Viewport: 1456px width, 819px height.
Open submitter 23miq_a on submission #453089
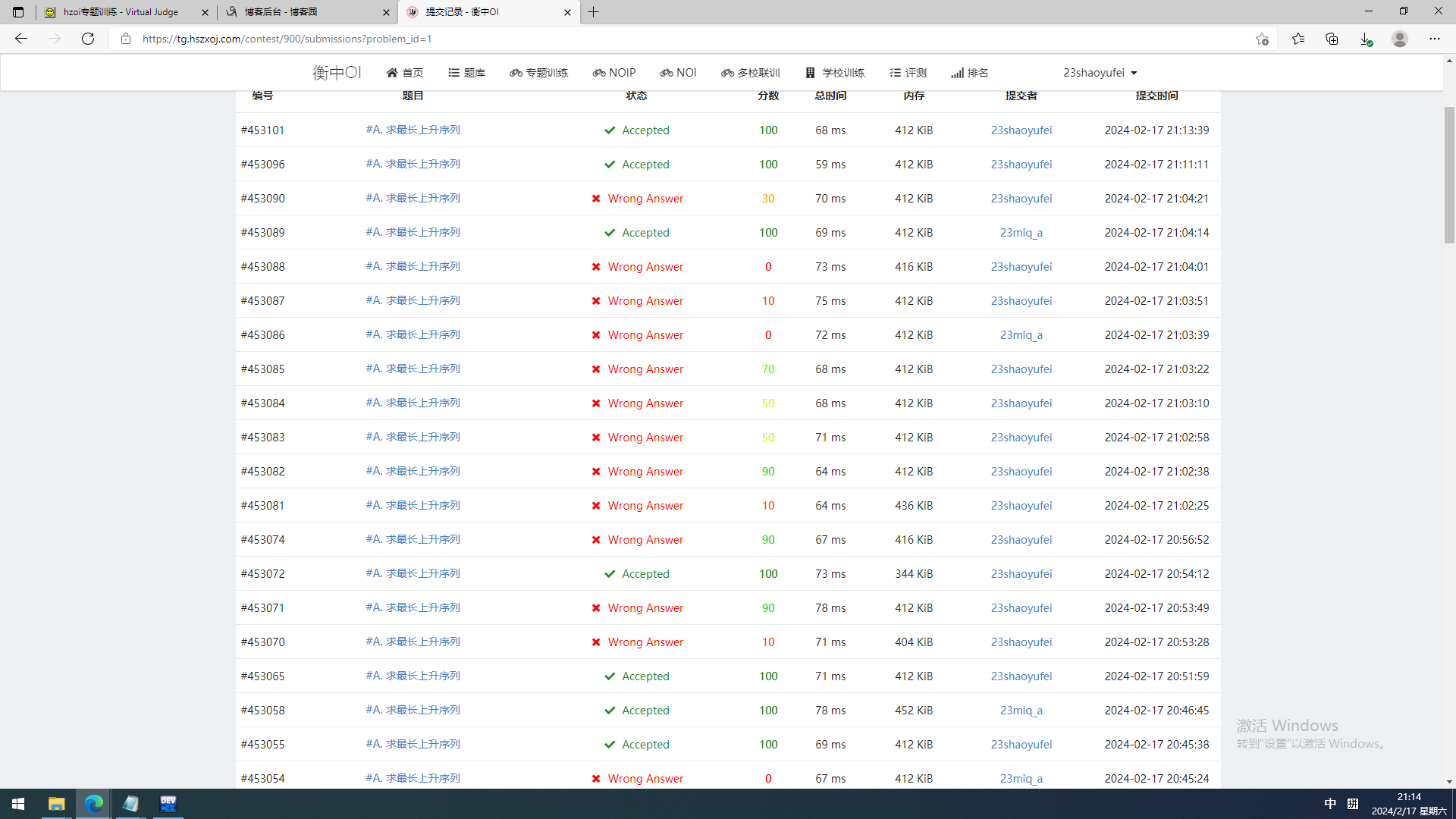tap(1021, 233)
